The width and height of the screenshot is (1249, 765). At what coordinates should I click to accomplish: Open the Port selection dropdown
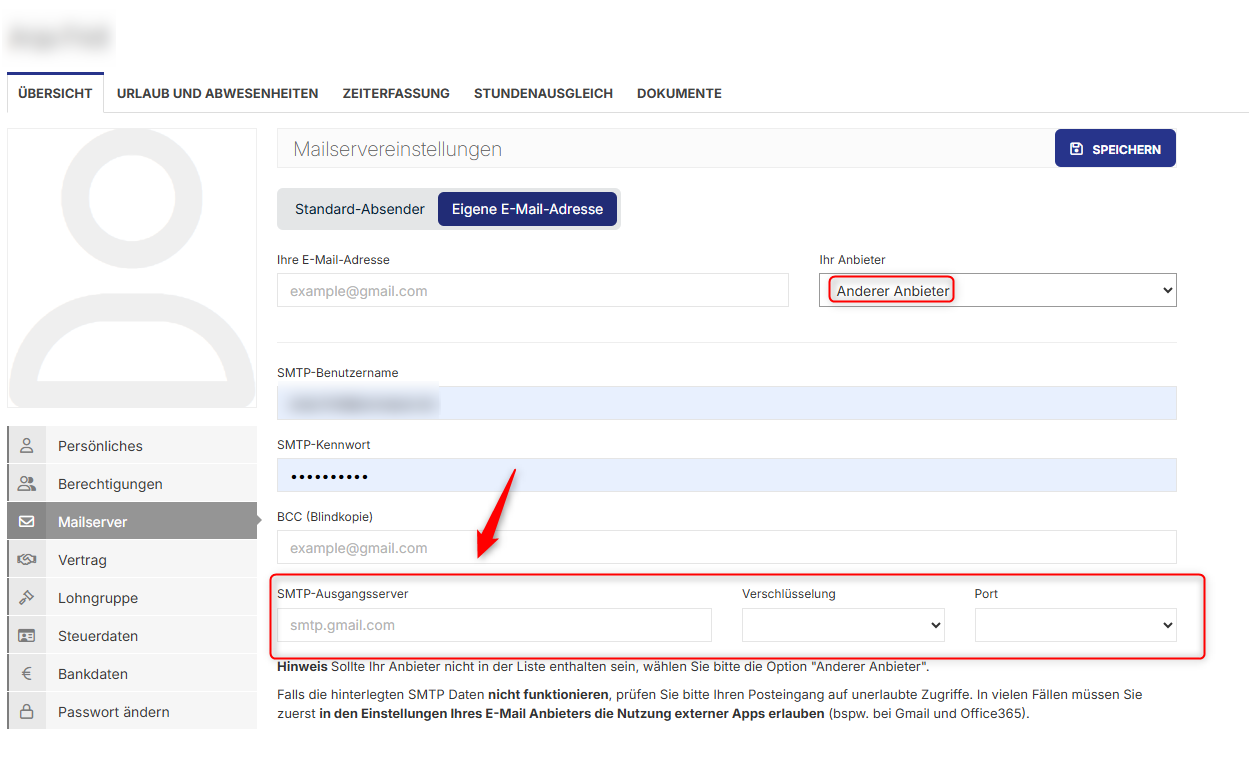[1075, 625]
